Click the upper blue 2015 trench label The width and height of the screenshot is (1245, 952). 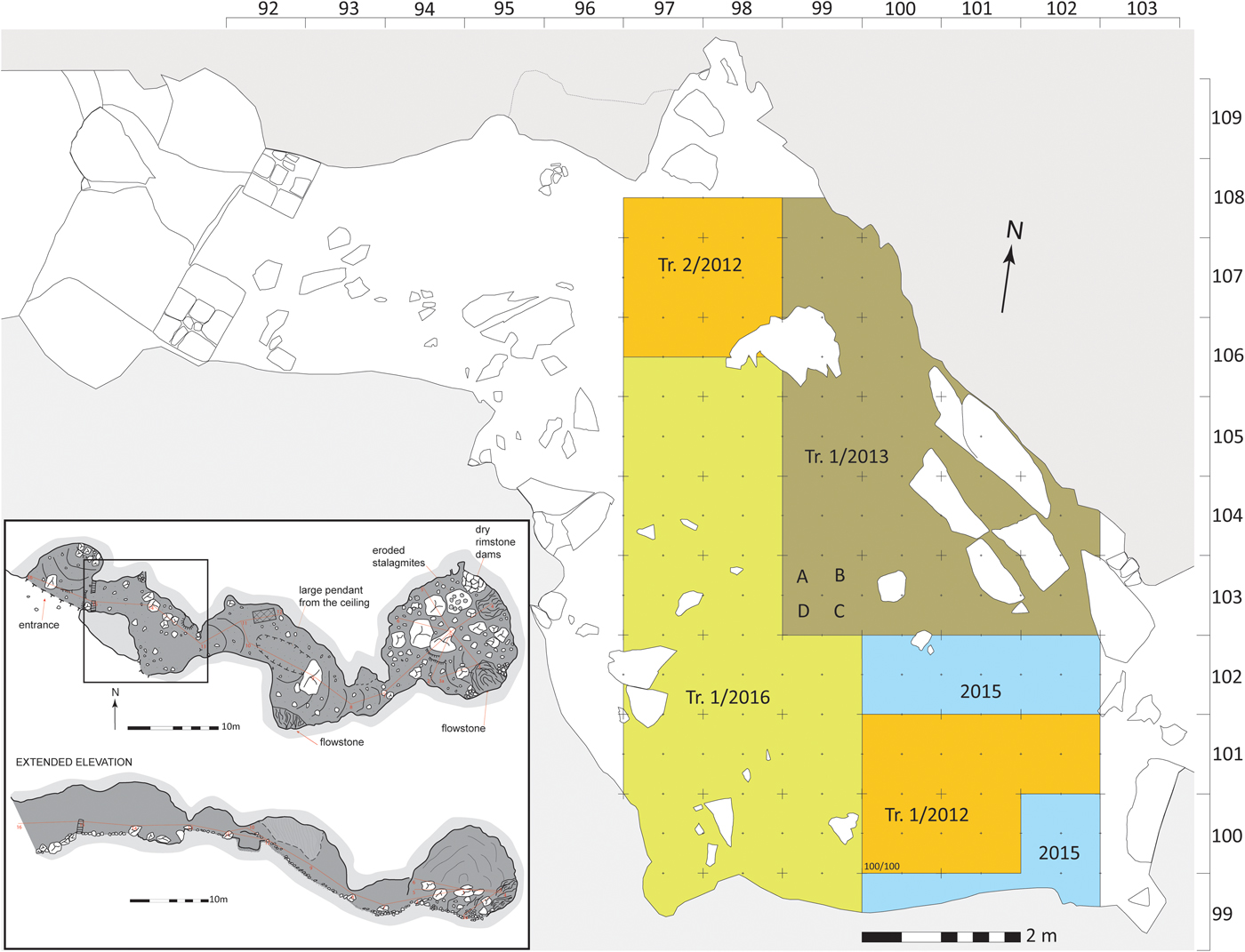980,692
